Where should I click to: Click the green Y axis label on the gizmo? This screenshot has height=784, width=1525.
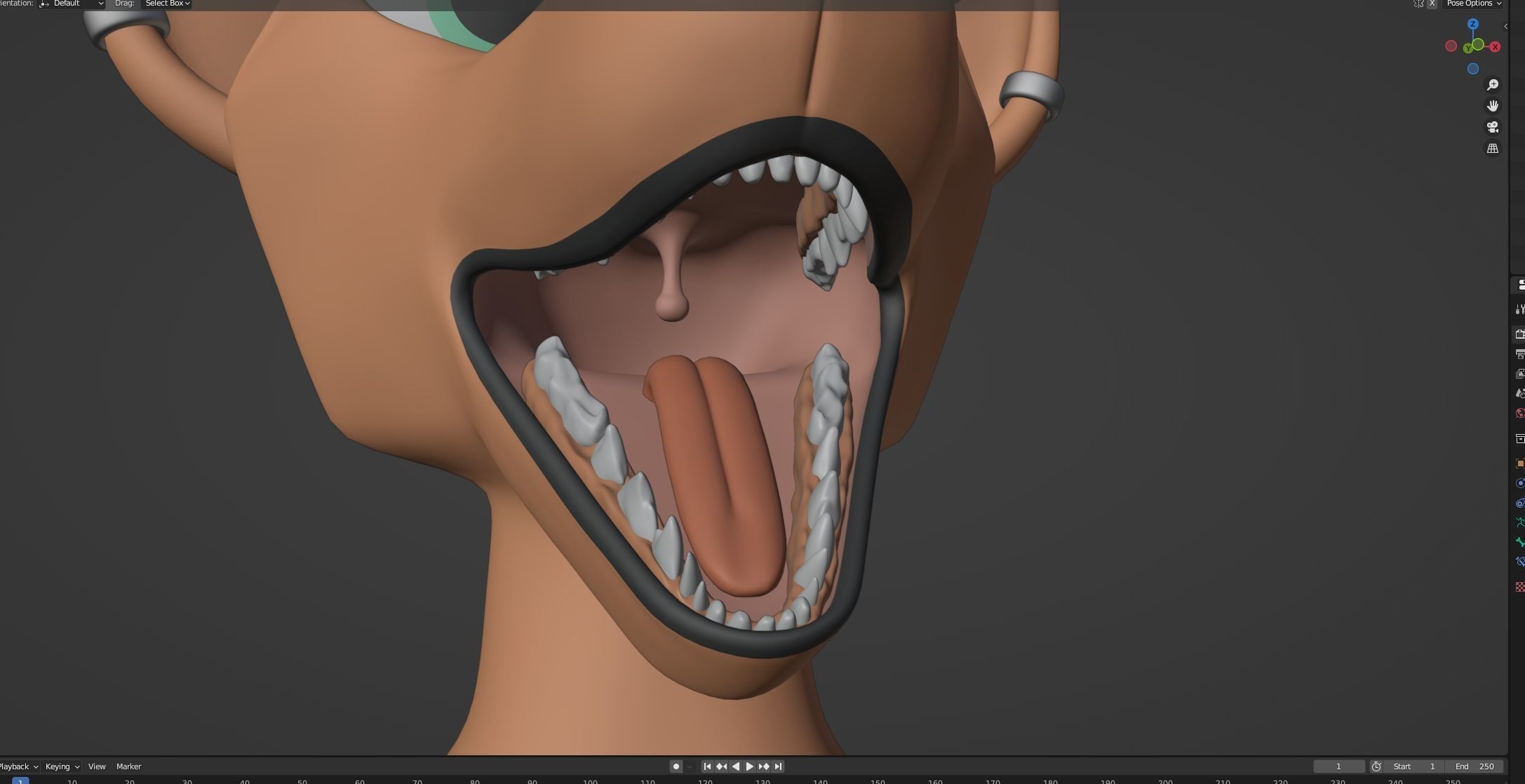click(1468, 48)
